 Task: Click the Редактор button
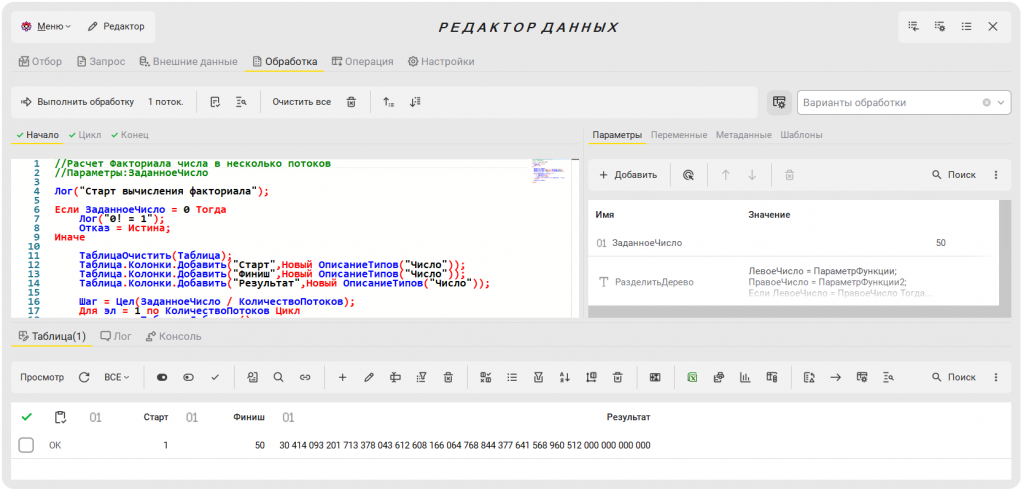pos(116,26)
